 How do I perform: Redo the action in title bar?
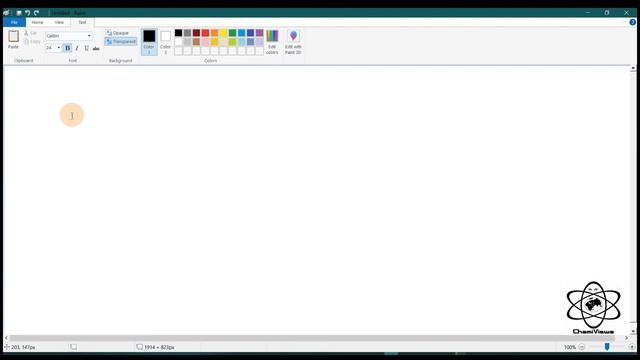(x=36, y=13)
